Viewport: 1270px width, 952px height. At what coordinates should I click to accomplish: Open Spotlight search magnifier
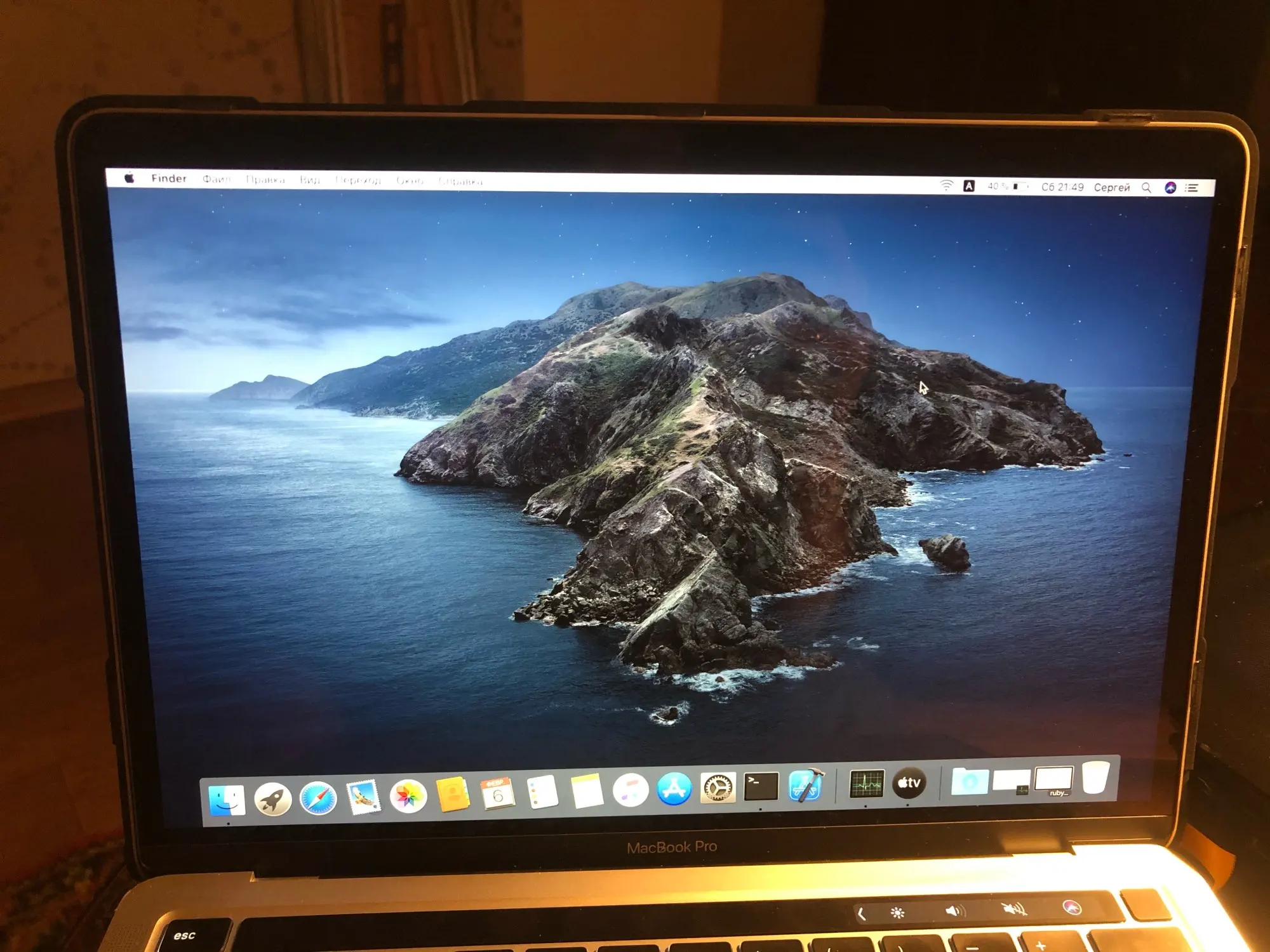[x=1146, y=188]
